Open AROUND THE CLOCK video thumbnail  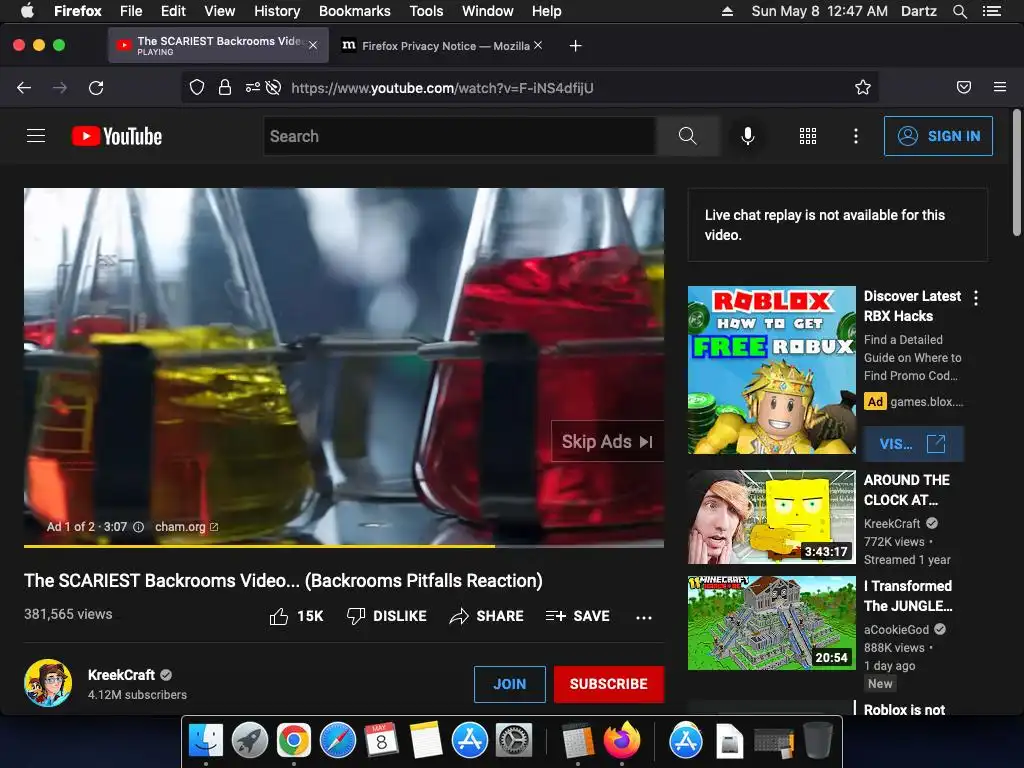click(771, 517)
